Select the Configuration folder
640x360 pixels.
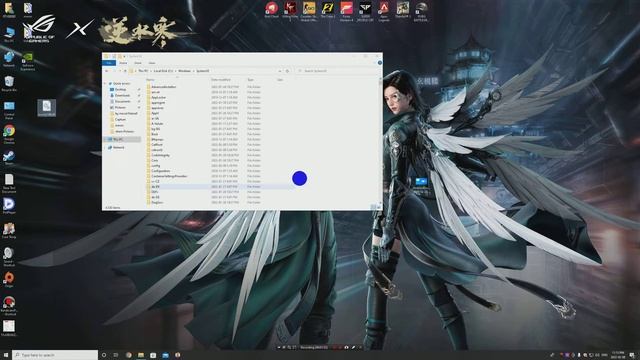click(160, 171)
